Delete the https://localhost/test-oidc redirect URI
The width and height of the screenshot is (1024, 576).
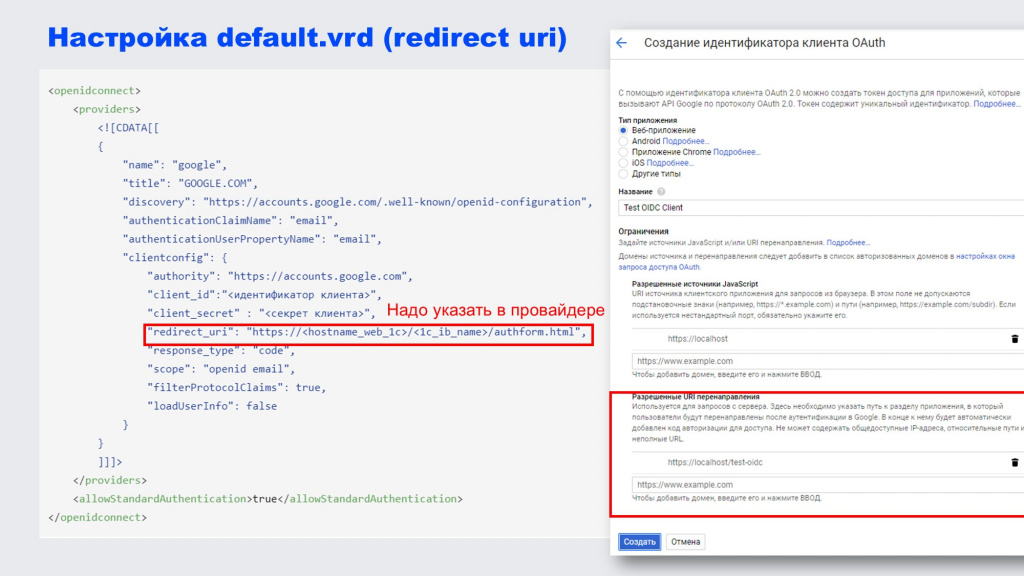(1015, 462)
